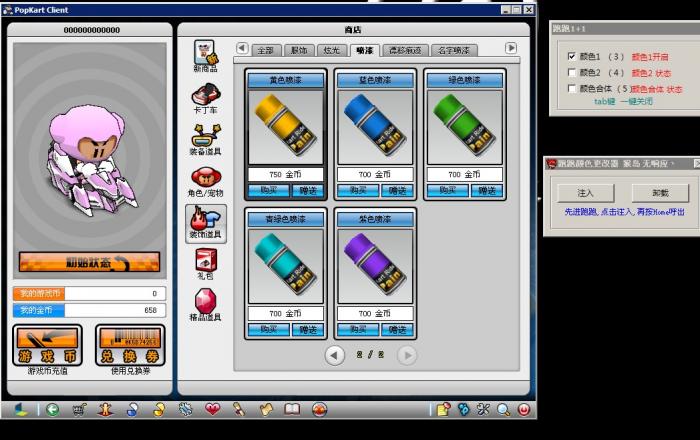The height and width of the screenshot is (440, 700).
Task: Open the 装备道具 equipment category
Action: coord(205,140)
